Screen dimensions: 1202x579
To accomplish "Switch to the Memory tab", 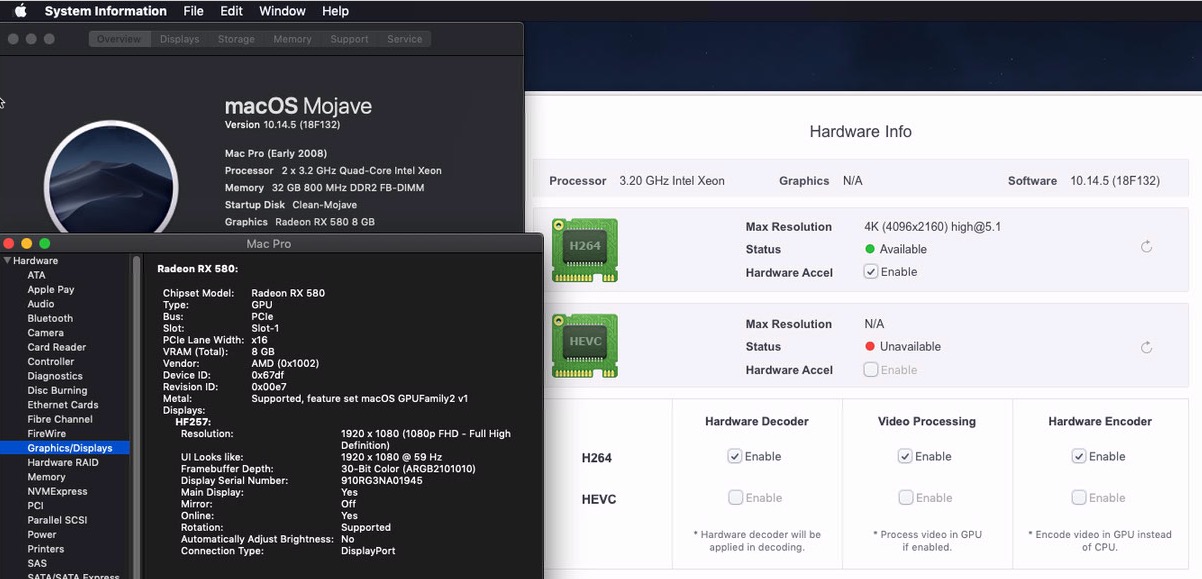I will tap(293, 39).
